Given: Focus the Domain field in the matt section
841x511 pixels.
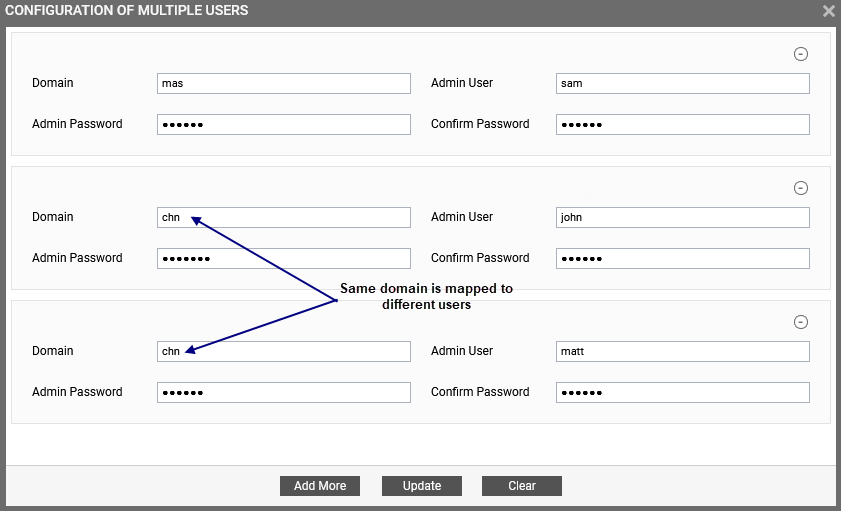Looking at the screenshot, I should click(x=284, y=352).
